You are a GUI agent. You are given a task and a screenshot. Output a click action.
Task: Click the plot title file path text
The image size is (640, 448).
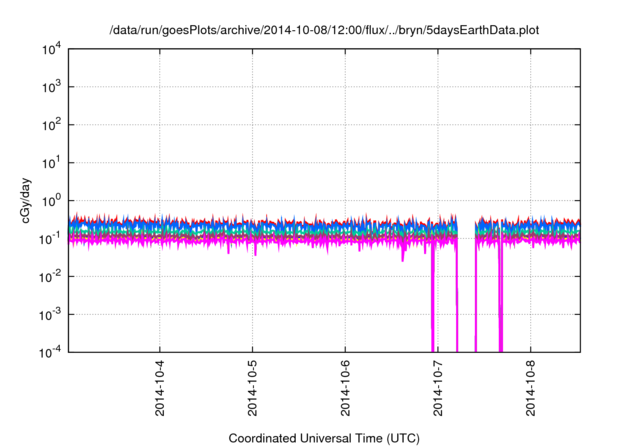point(324,30)
